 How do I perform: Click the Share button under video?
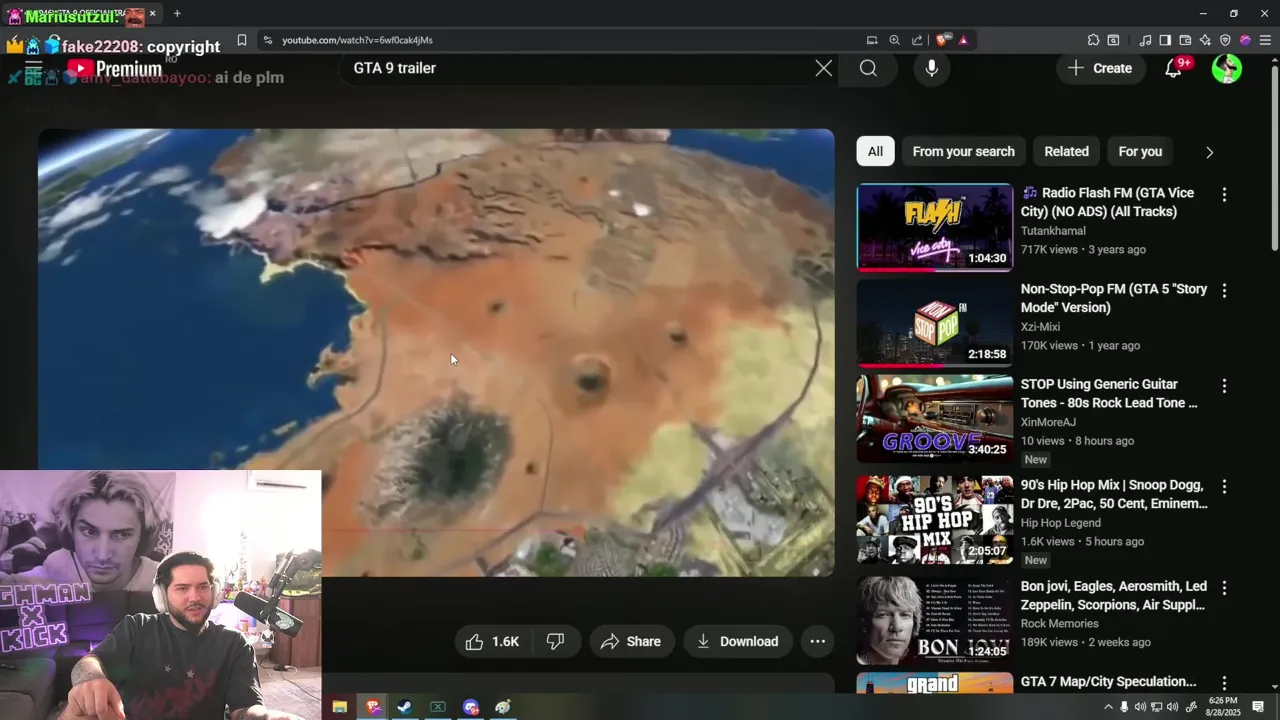631,641
